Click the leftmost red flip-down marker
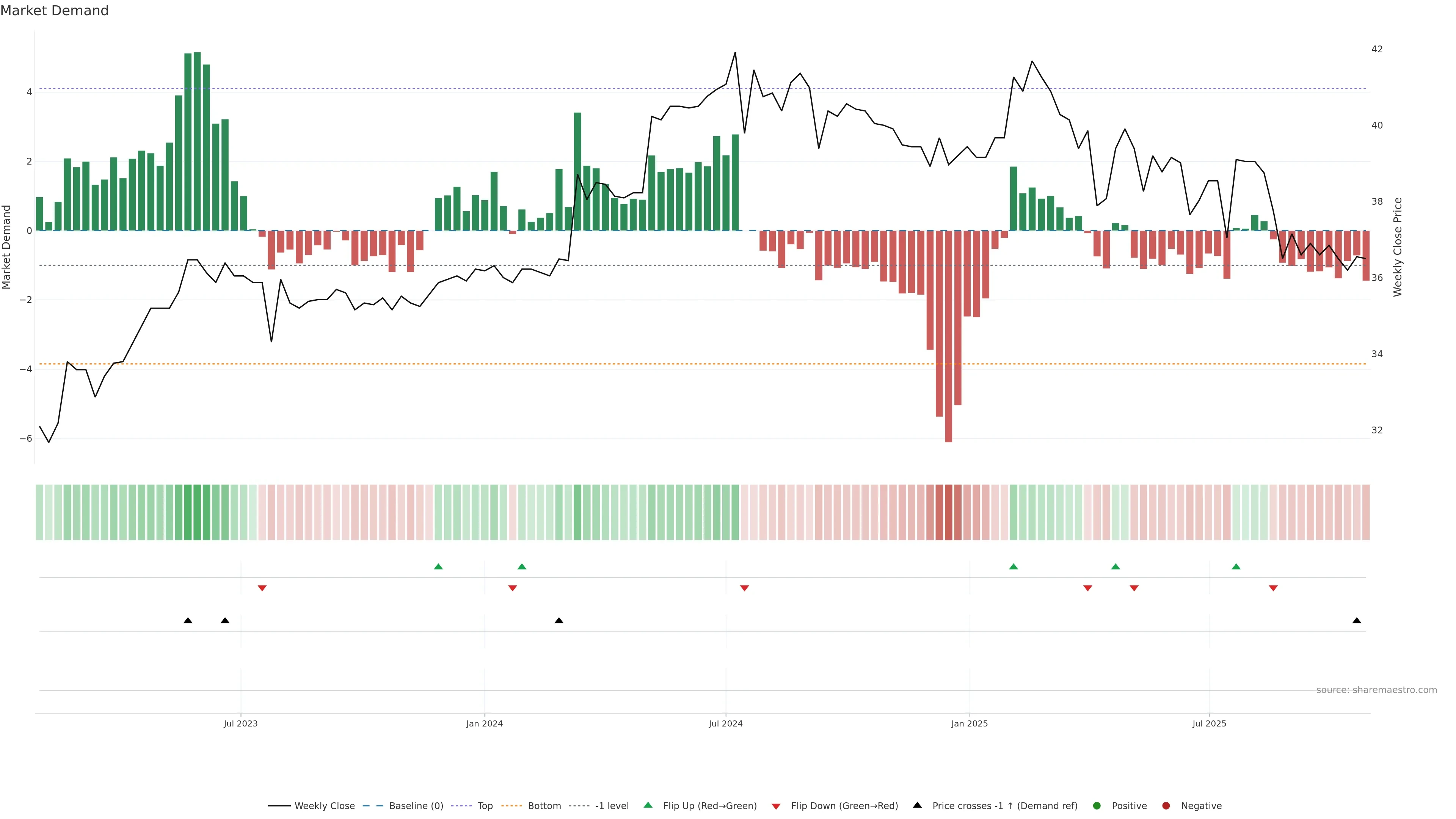 point(262,588)
